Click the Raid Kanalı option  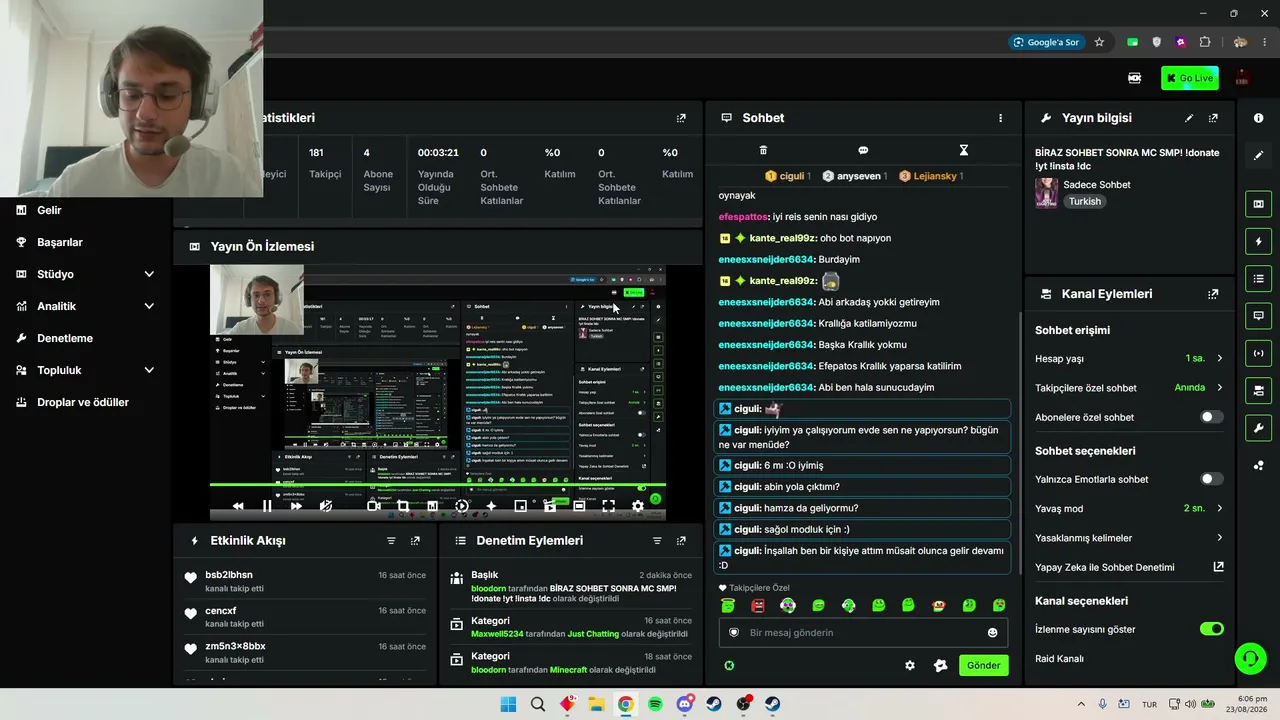pos(1059,659)
